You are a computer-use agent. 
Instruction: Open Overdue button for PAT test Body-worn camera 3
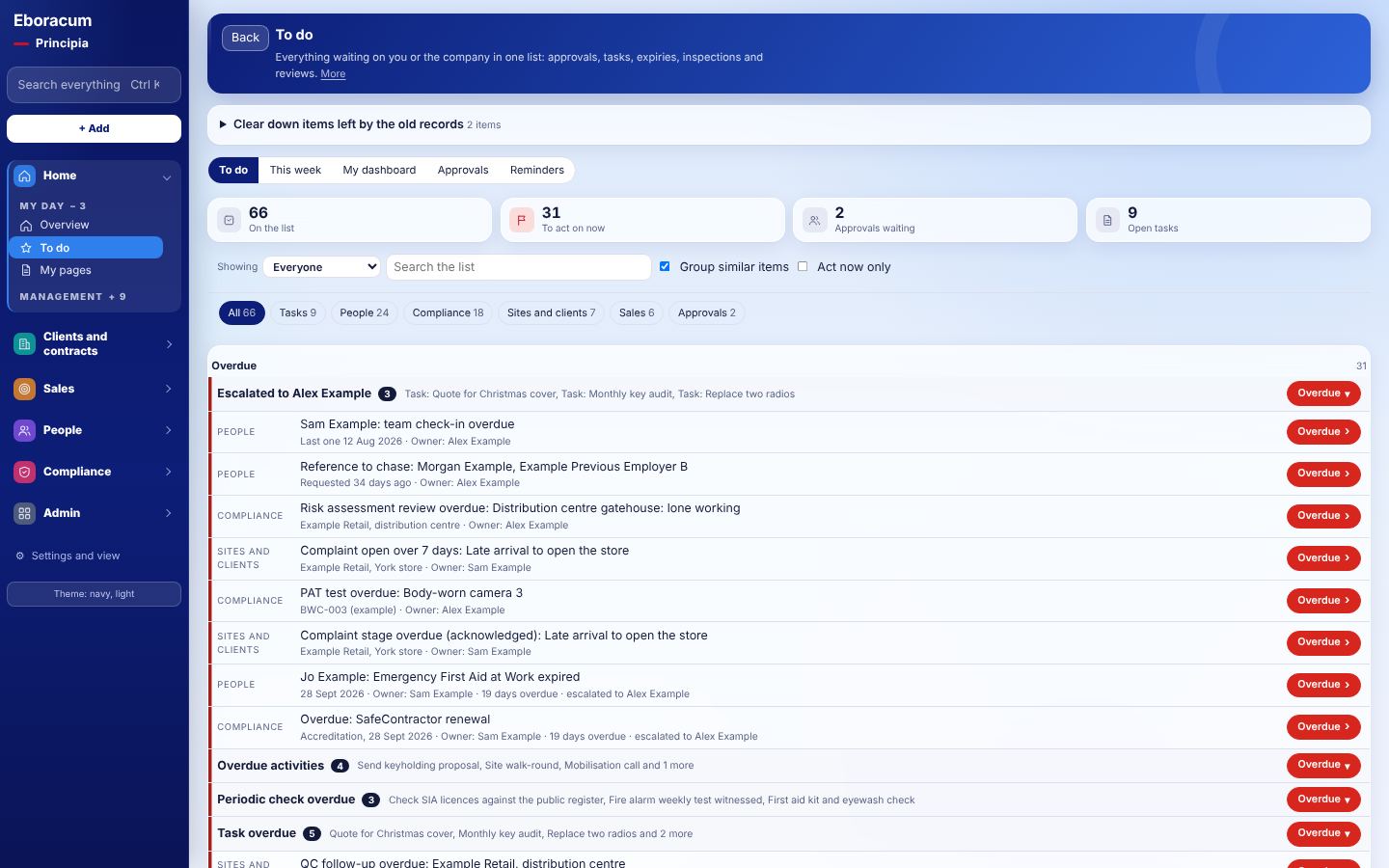click(1323, 600)
